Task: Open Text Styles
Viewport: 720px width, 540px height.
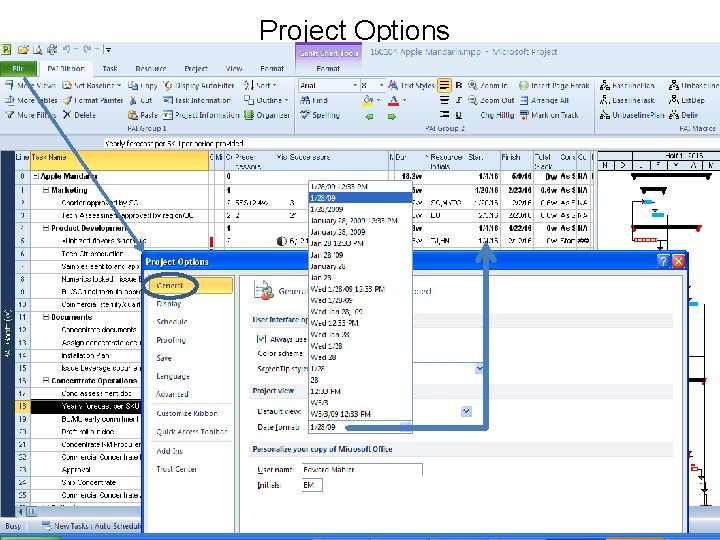Action: tap(411, 85)
